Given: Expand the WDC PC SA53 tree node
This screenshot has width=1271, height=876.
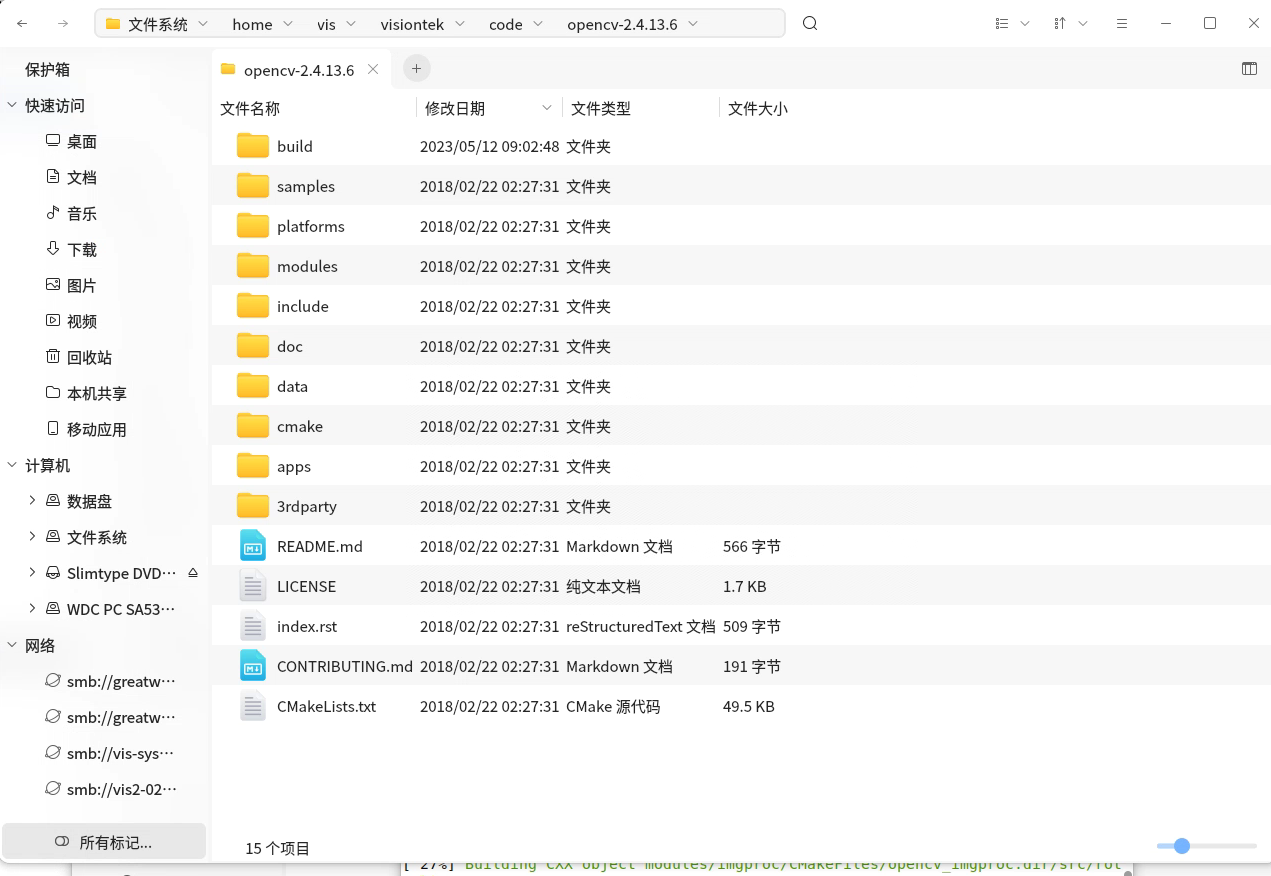Looking at the screenshot, I should tap(32, 609).
